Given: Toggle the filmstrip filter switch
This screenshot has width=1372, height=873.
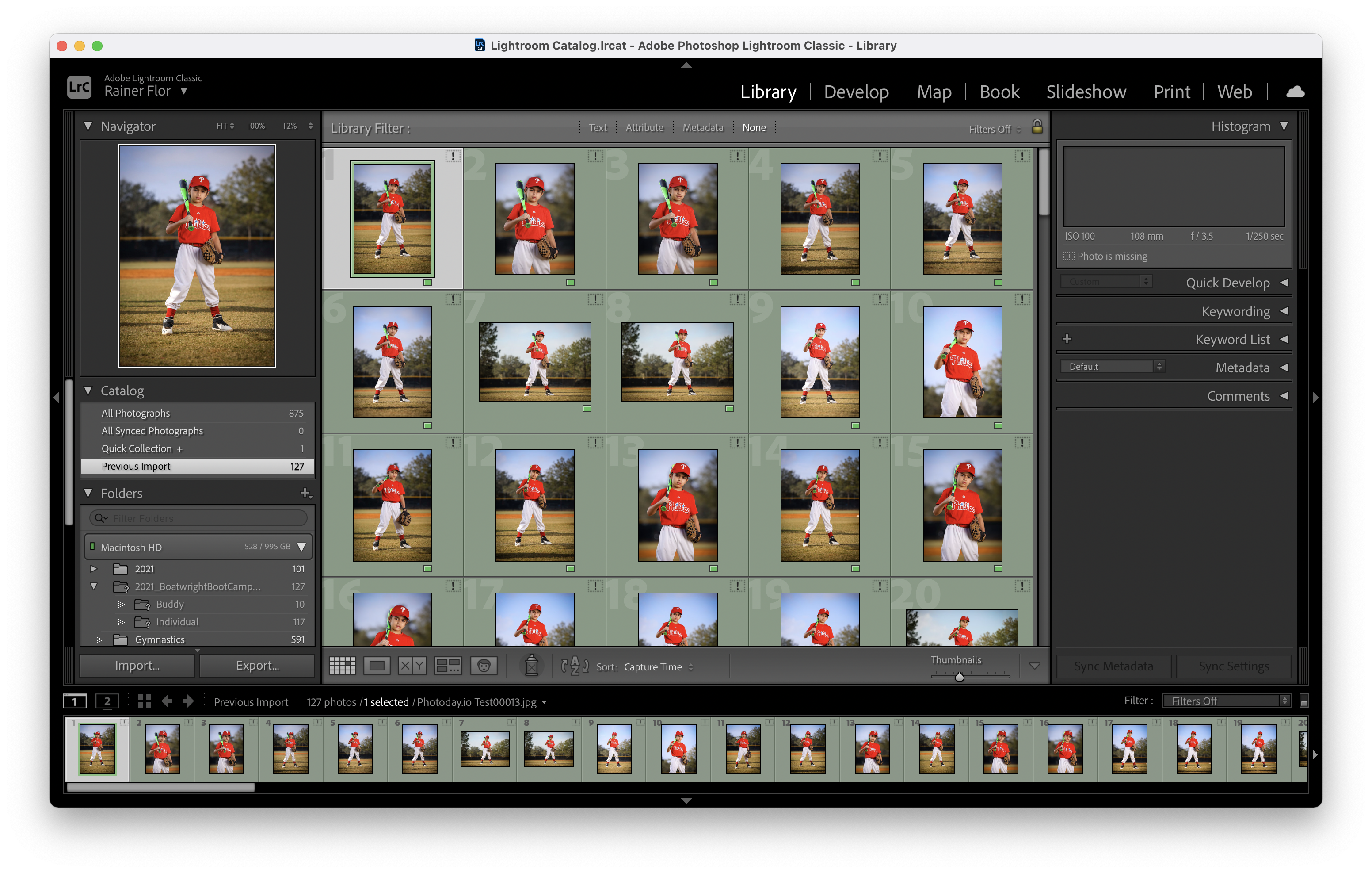Looking at the screenshot, I should coord(1303,701).
